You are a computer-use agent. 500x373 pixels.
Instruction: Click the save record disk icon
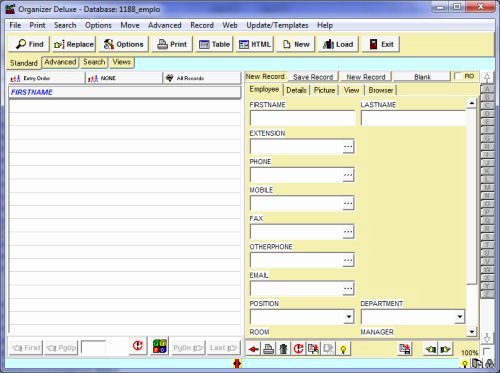[405, 349]
